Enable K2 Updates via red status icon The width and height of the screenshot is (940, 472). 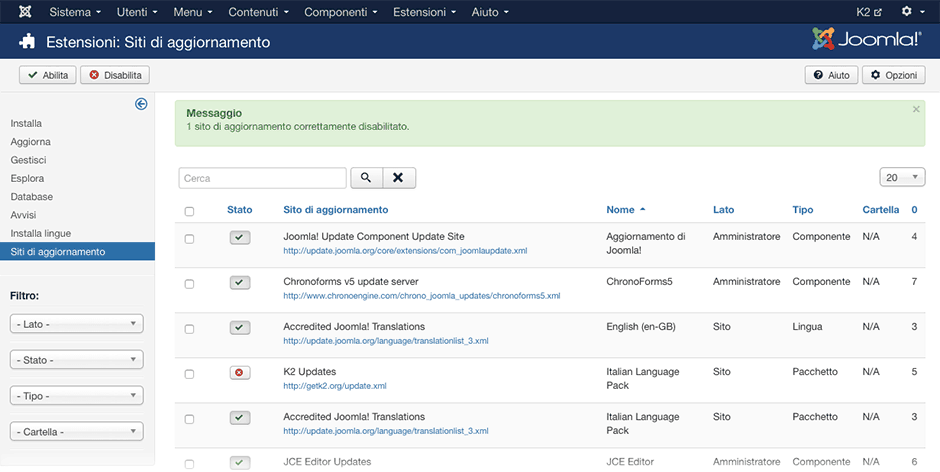[x=240, y=373]
